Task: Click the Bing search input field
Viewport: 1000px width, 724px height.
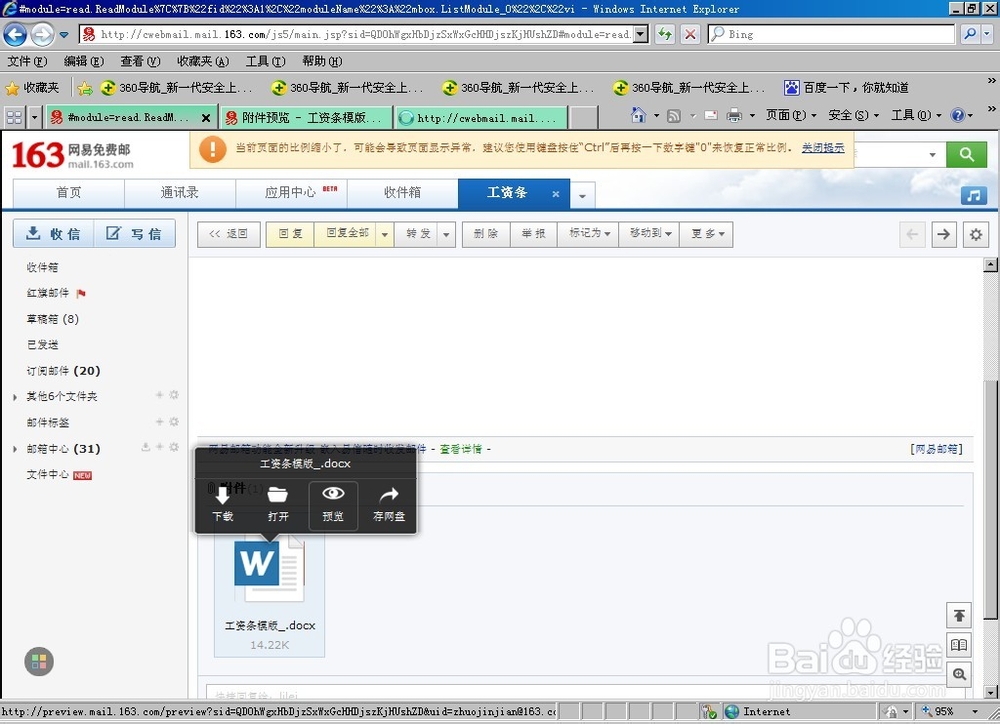Action: point(831,34)
